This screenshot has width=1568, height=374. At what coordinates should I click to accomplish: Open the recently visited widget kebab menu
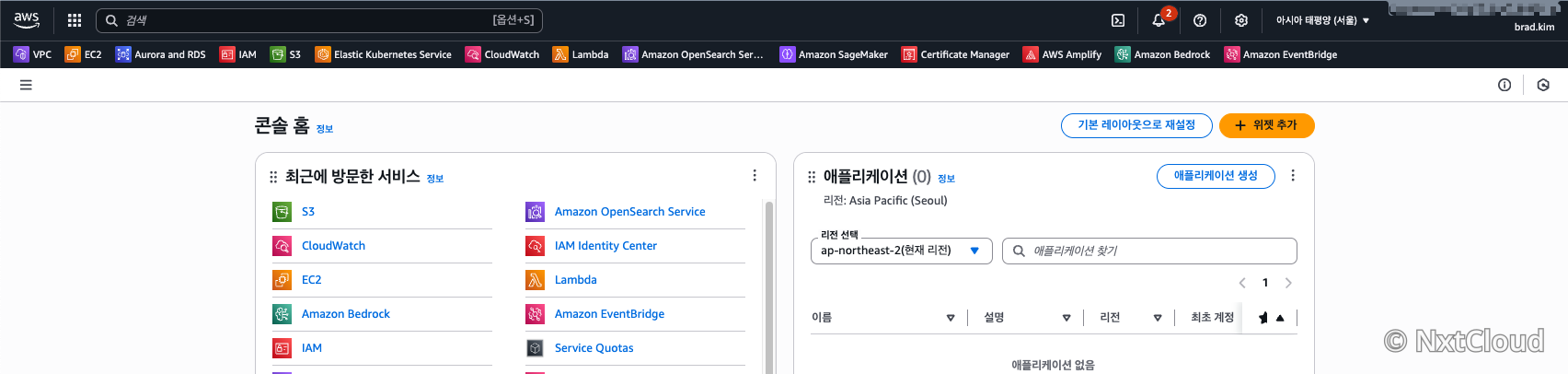pyautogui.click(x=755, y=175)
